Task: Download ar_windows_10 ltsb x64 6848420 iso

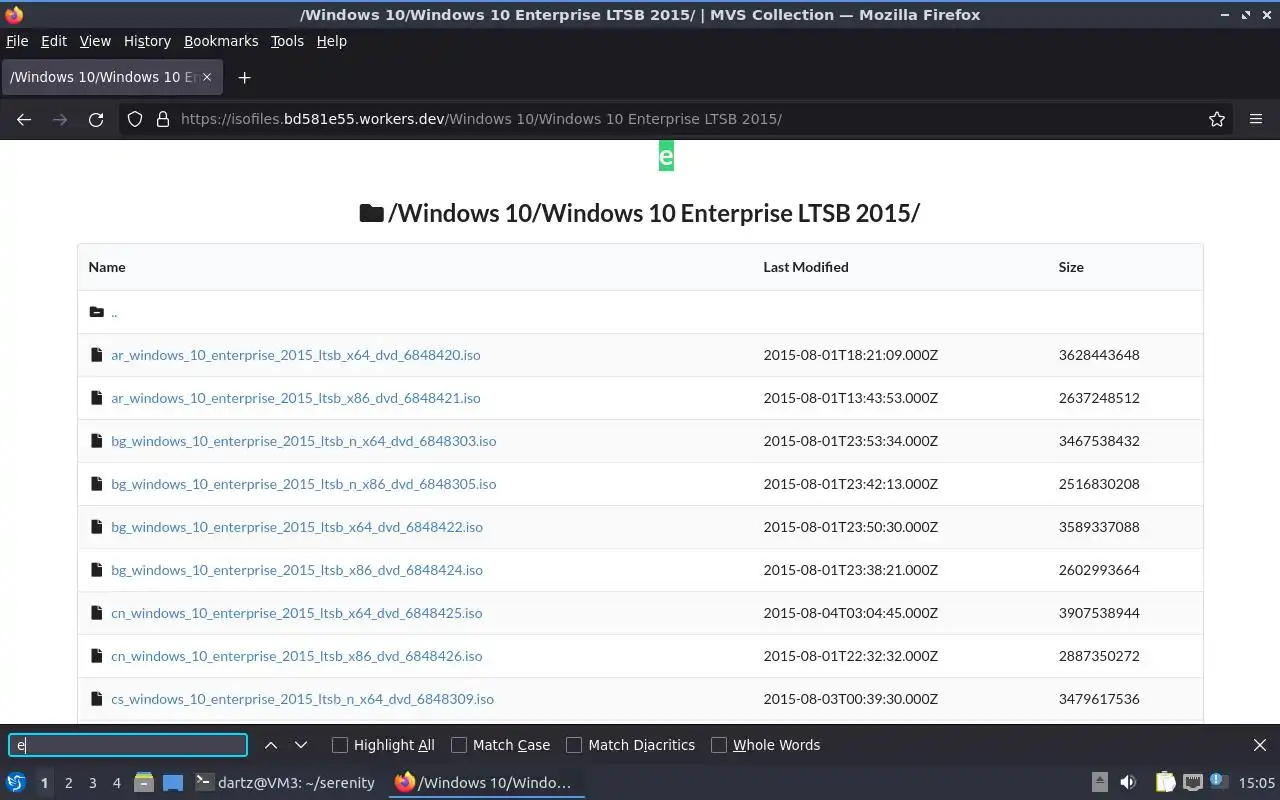Action: (295, 355)
